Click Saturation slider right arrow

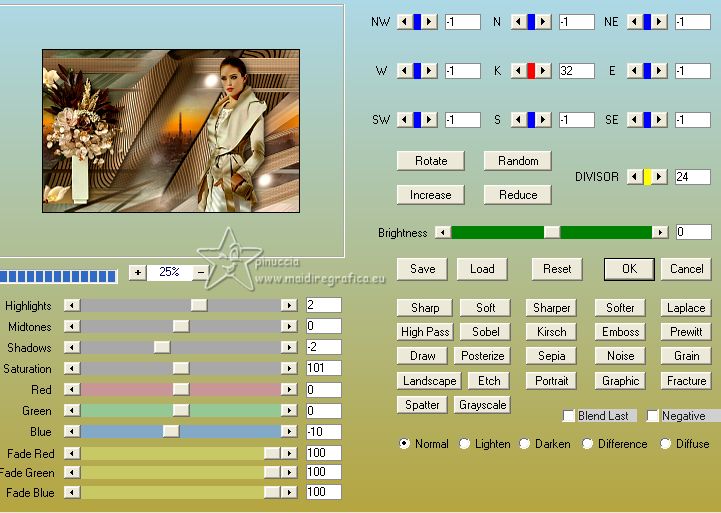click(x=289, y=368)
